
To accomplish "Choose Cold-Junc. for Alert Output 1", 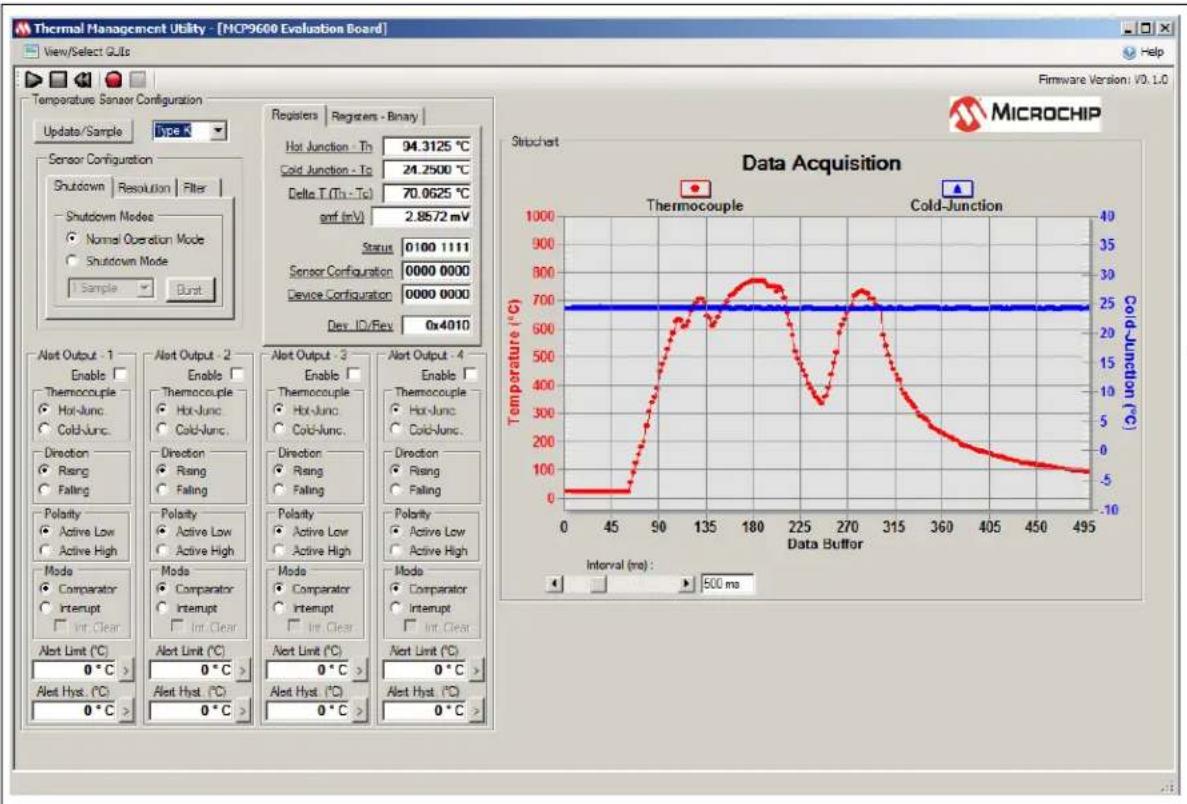I will pos(45,429).
